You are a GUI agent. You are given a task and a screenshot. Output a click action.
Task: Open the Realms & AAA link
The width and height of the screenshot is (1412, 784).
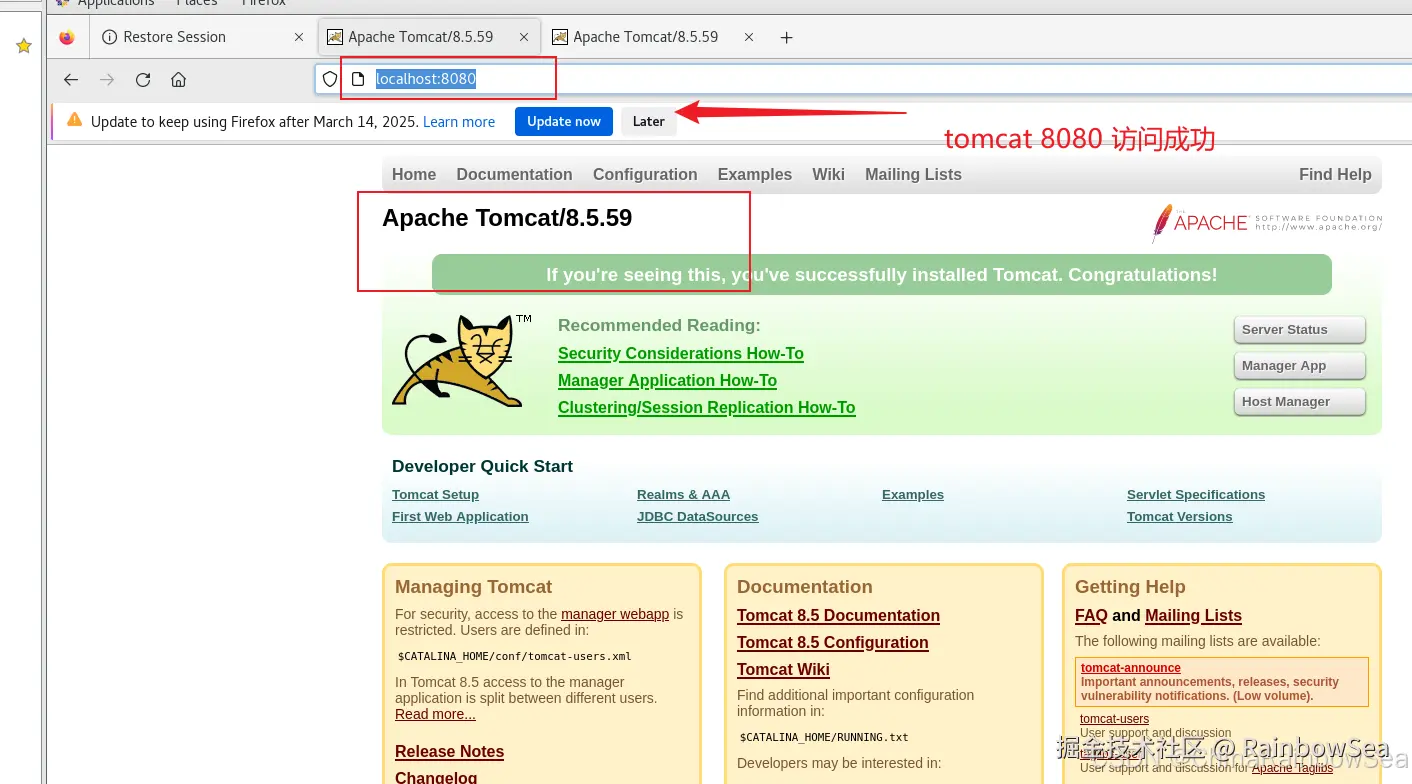(683, 495)
